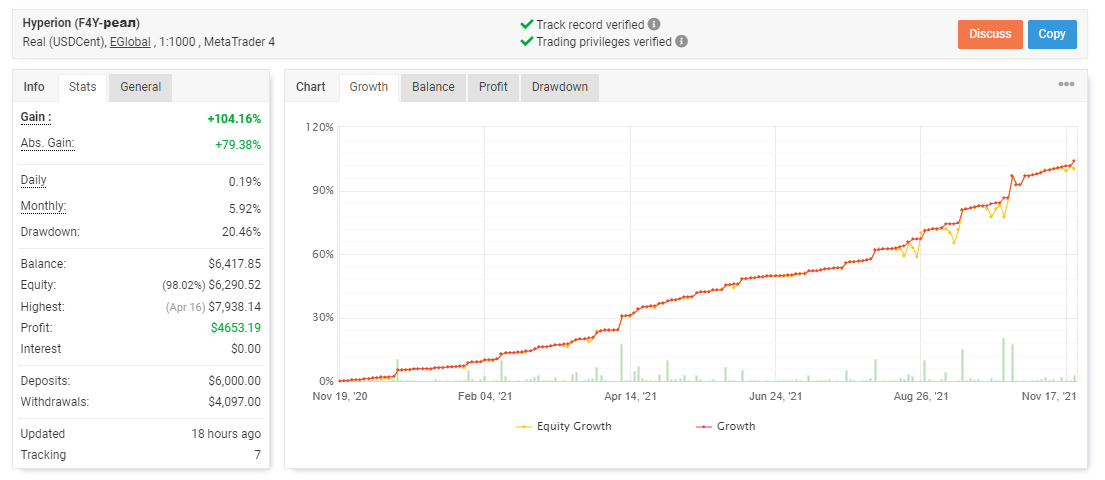
Task: Toggle Equity Growth series in legend
Action: (x=563, y=426)
